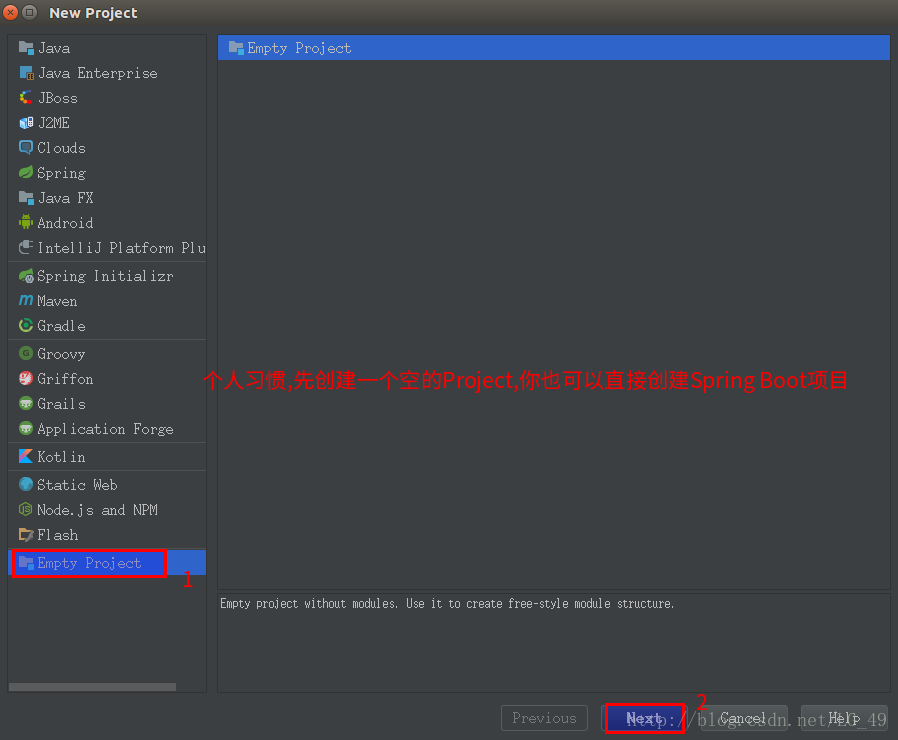Click the IntelliJ Platform Plugin icon
898x740 pixels.
pos(26,247)
